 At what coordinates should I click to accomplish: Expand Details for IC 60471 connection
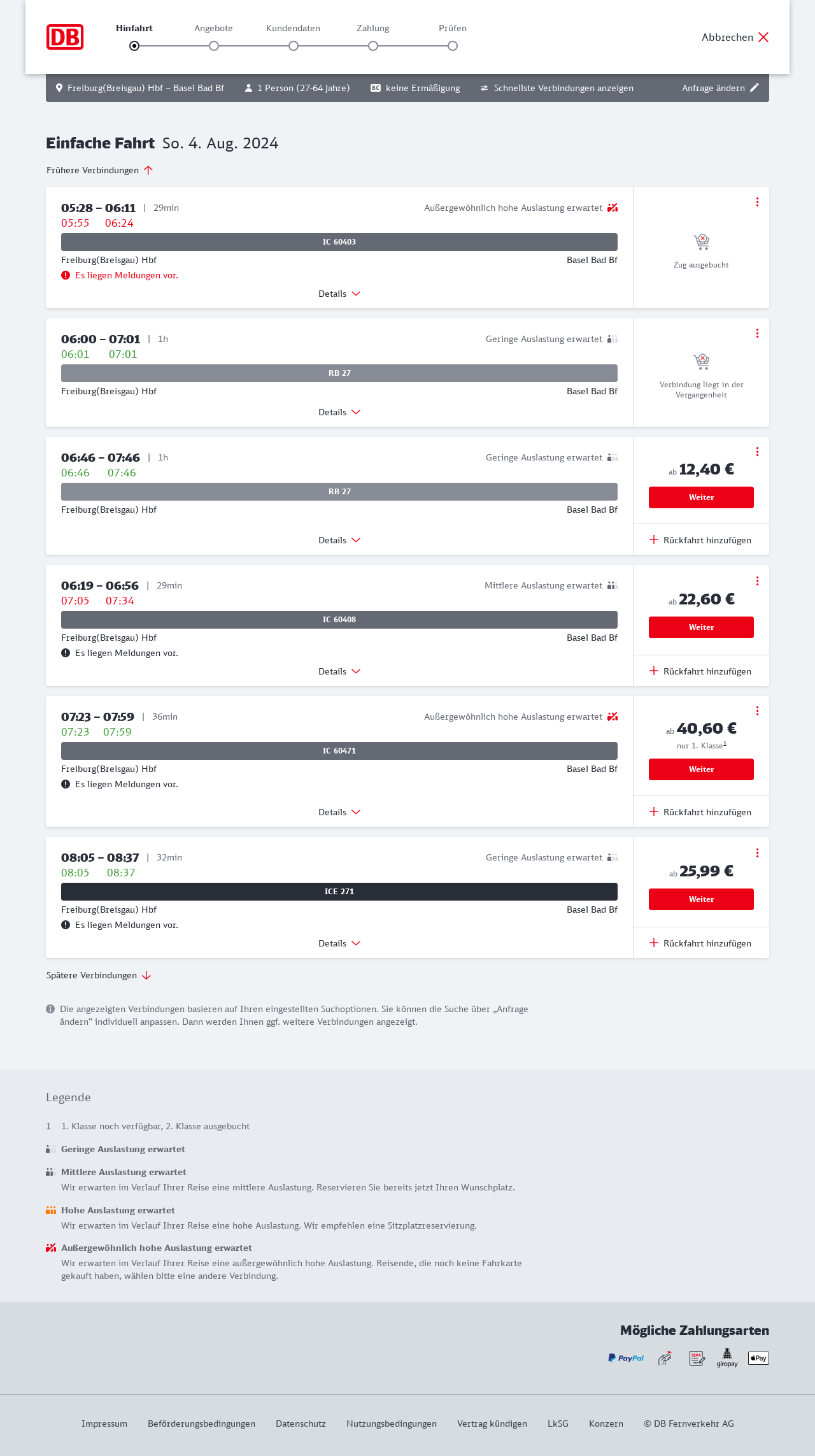point(339,812)
